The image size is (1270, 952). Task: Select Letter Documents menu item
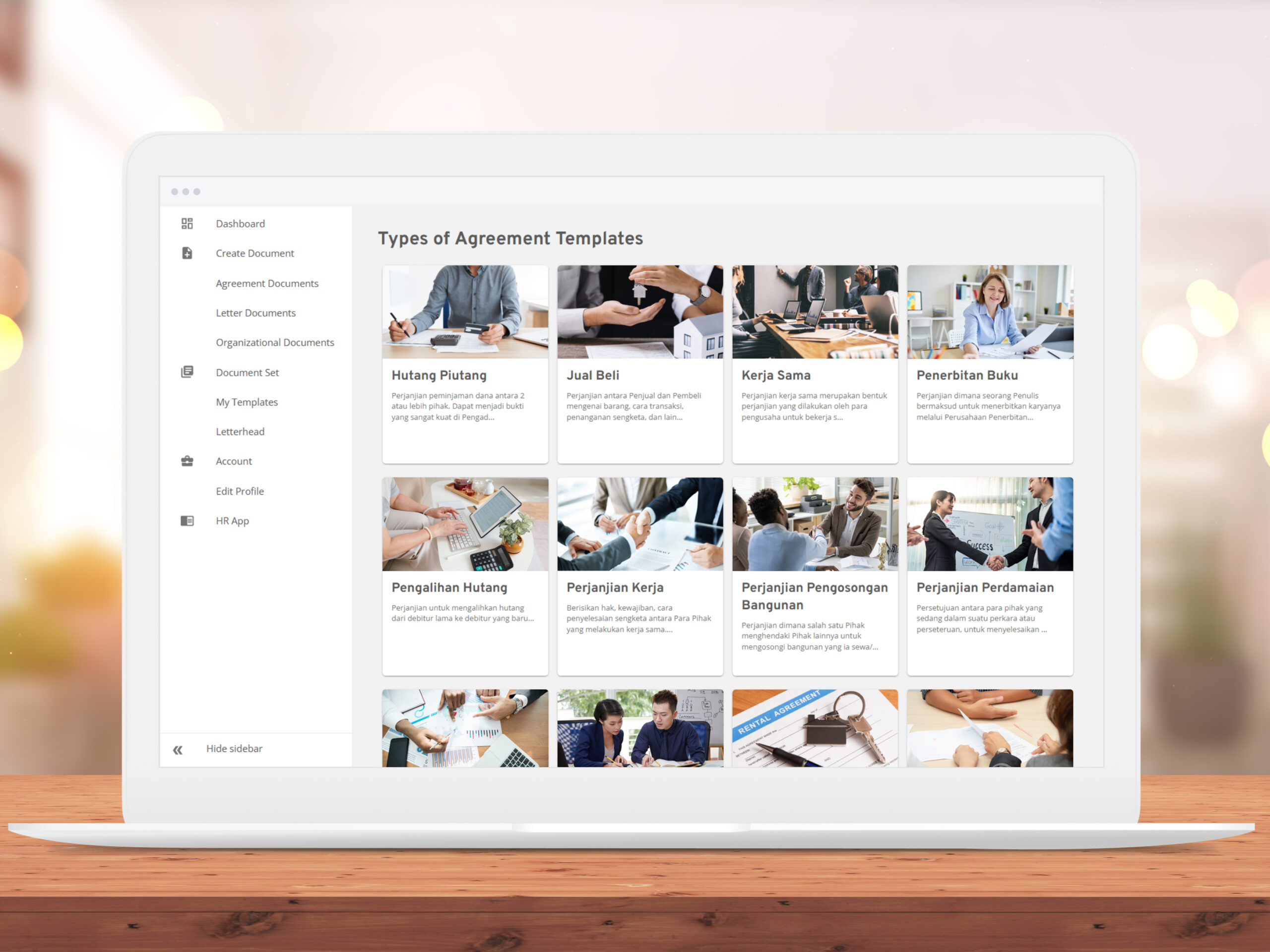tap(256, 313)
